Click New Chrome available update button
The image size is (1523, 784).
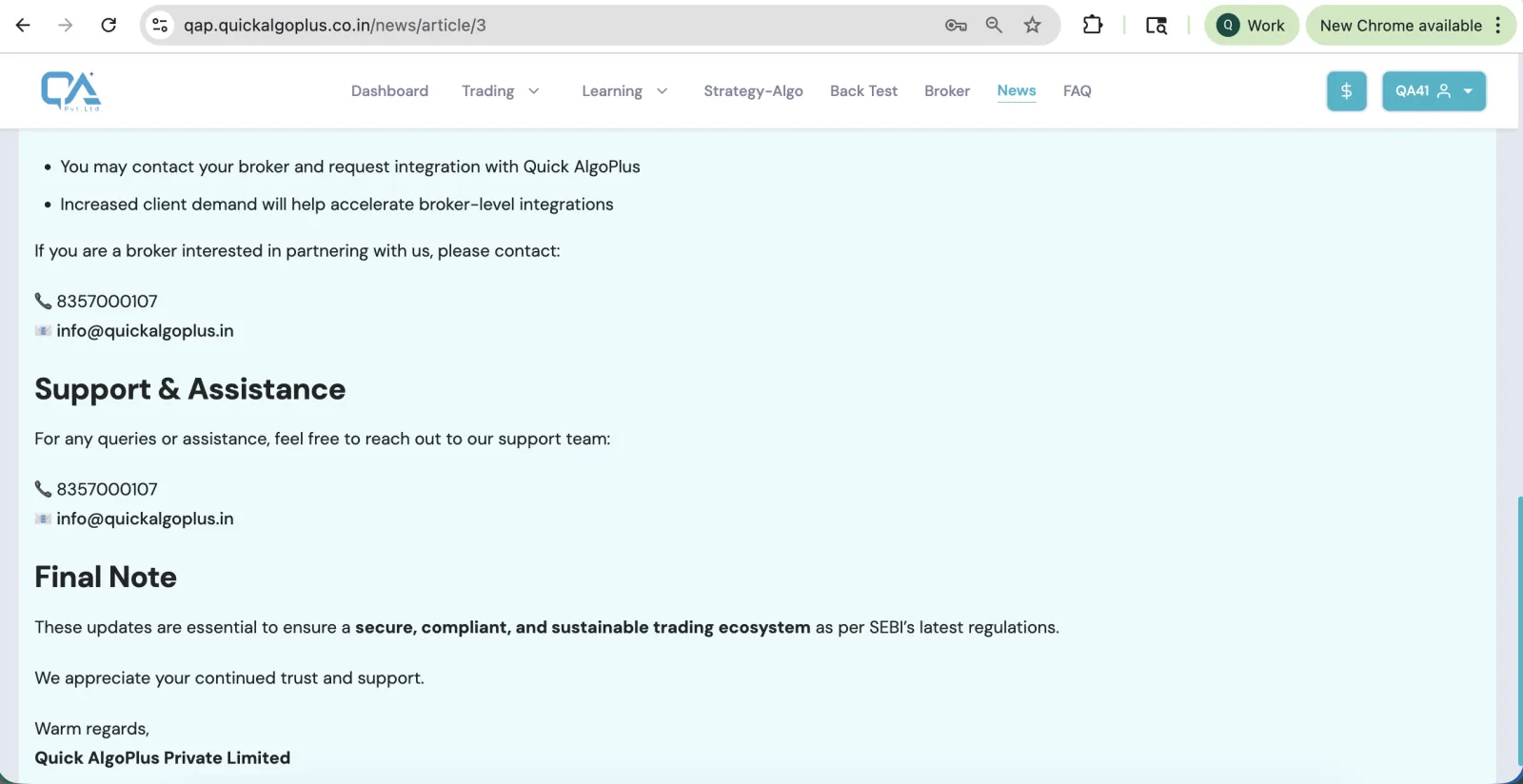click(x=1400, y=26)
